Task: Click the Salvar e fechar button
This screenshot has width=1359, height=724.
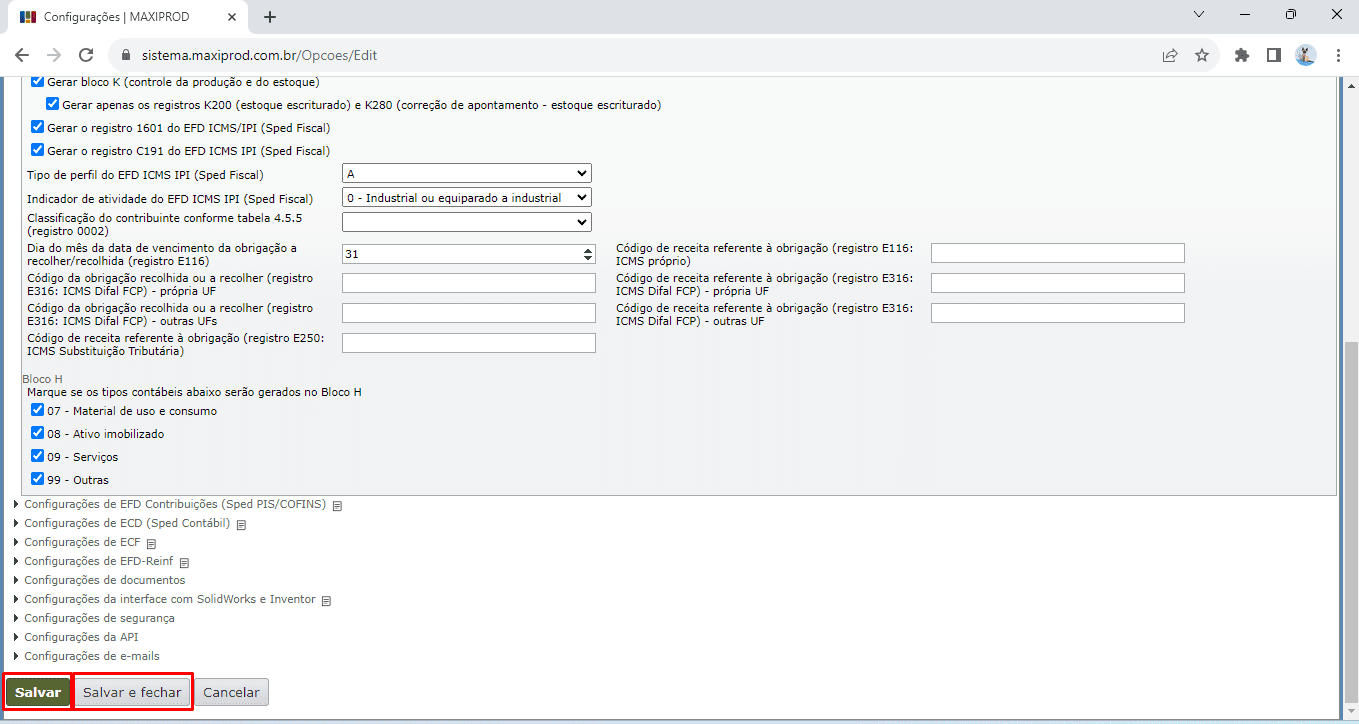Action: tap(132, 692)
